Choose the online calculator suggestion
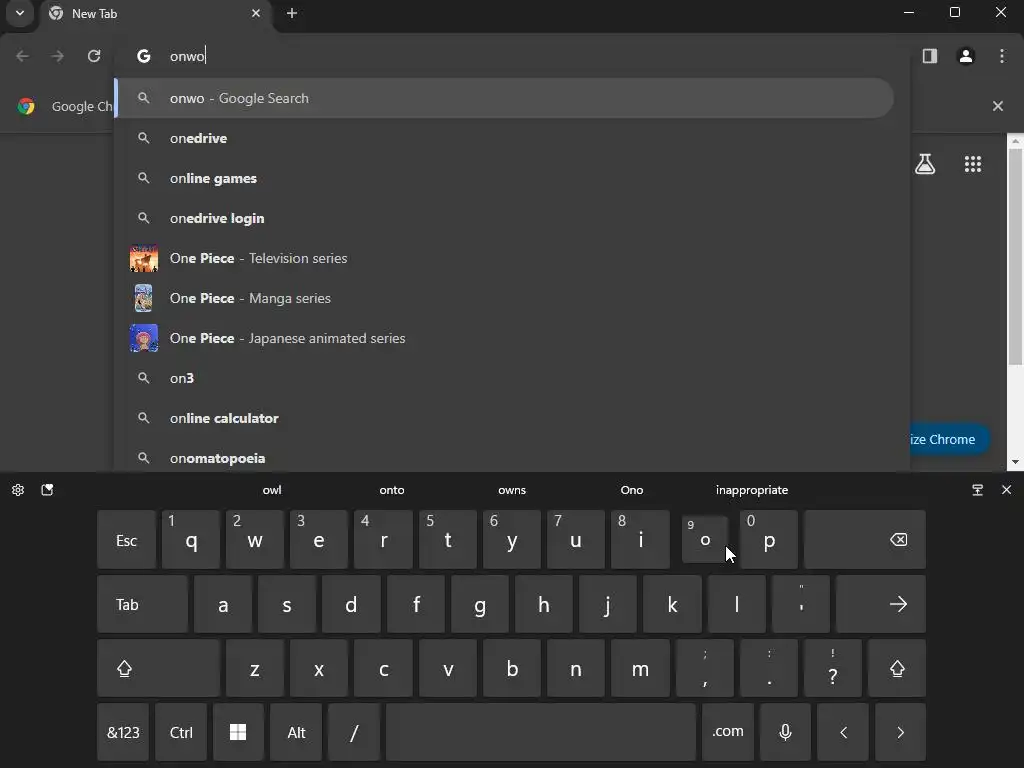This screenshot has width=1024, height=768. point(504,418)
